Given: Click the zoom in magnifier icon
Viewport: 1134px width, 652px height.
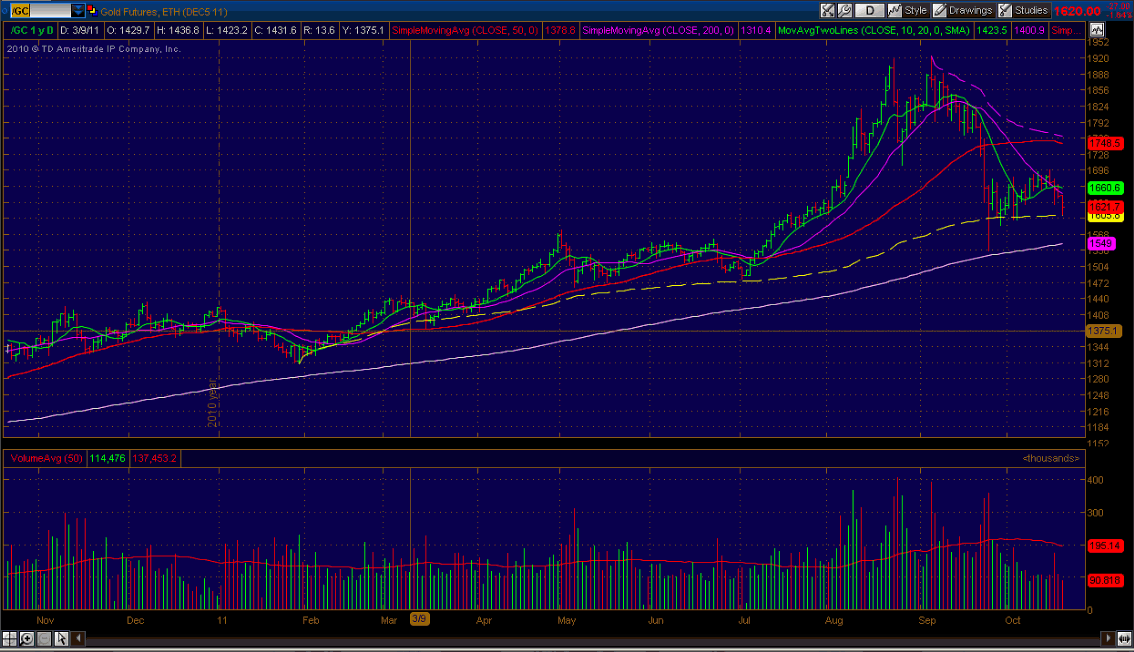Looking at the screenshot, I should coord(27,639).
